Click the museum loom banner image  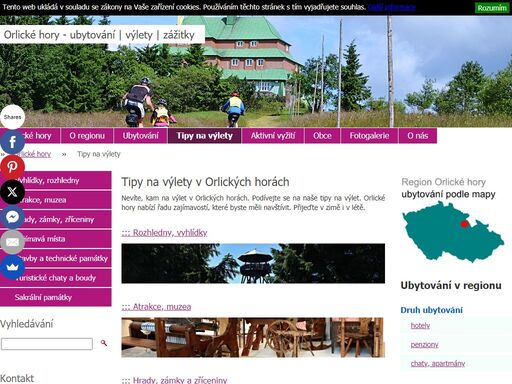point(253,337)
